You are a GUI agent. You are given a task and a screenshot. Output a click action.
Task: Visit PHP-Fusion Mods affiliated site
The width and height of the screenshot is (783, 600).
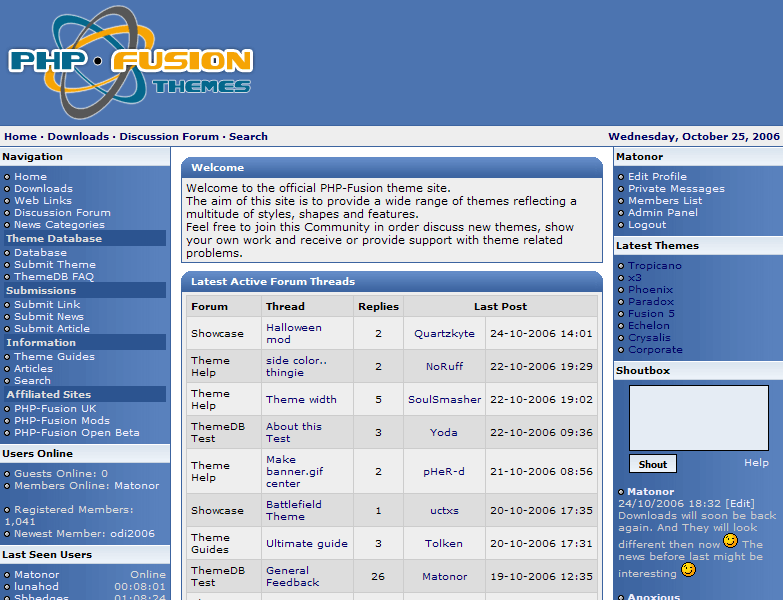pyautogui.click(x=62, y=420)
